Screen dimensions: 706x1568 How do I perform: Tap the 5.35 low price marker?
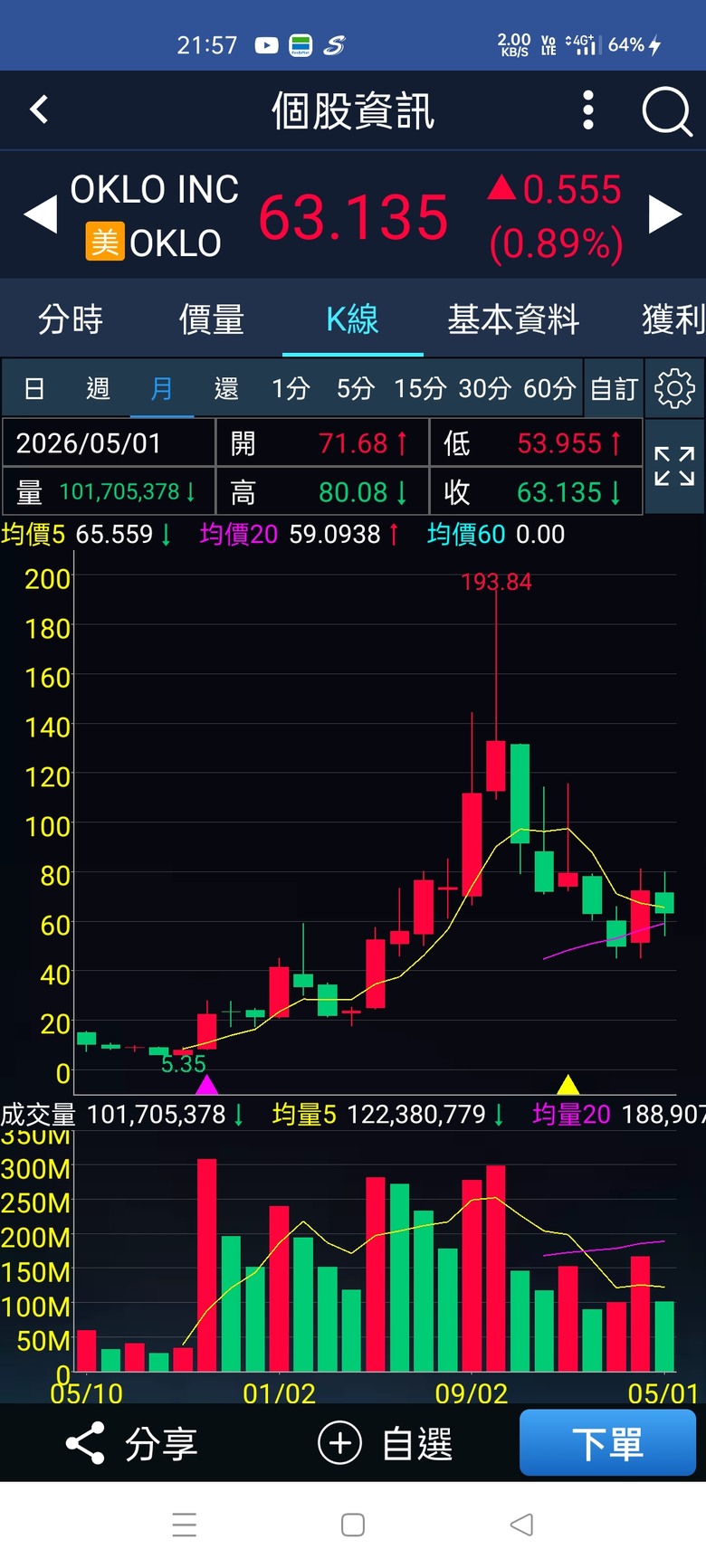pyautogui.click(x=183, y=1064)
